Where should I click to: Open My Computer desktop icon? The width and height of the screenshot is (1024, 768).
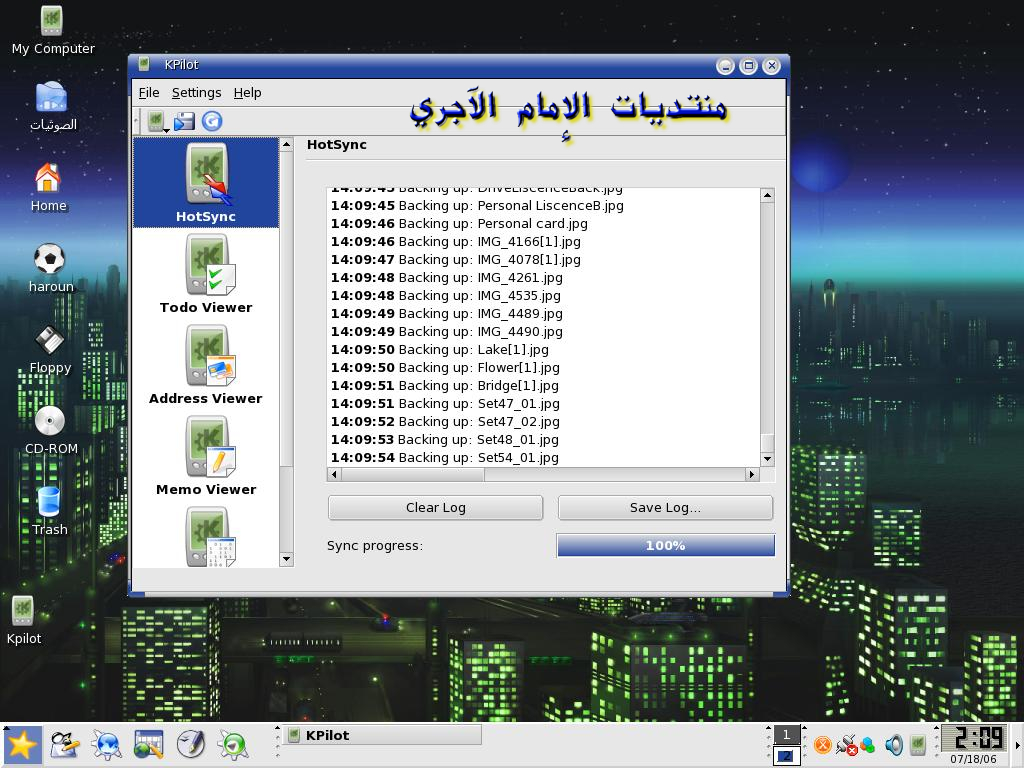53,30
